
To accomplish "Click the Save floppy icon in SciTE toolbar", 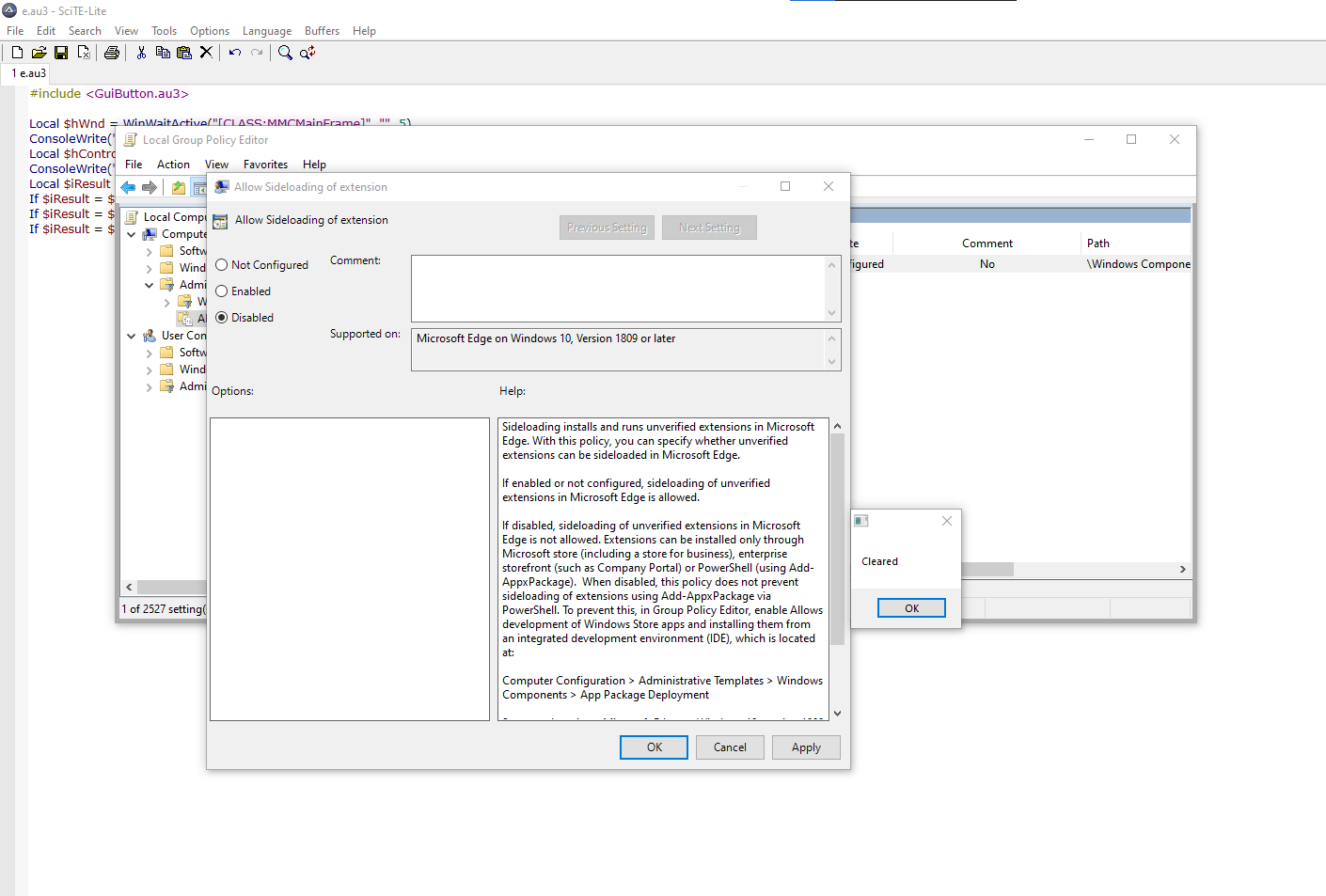I will click(x=61, y=53).
